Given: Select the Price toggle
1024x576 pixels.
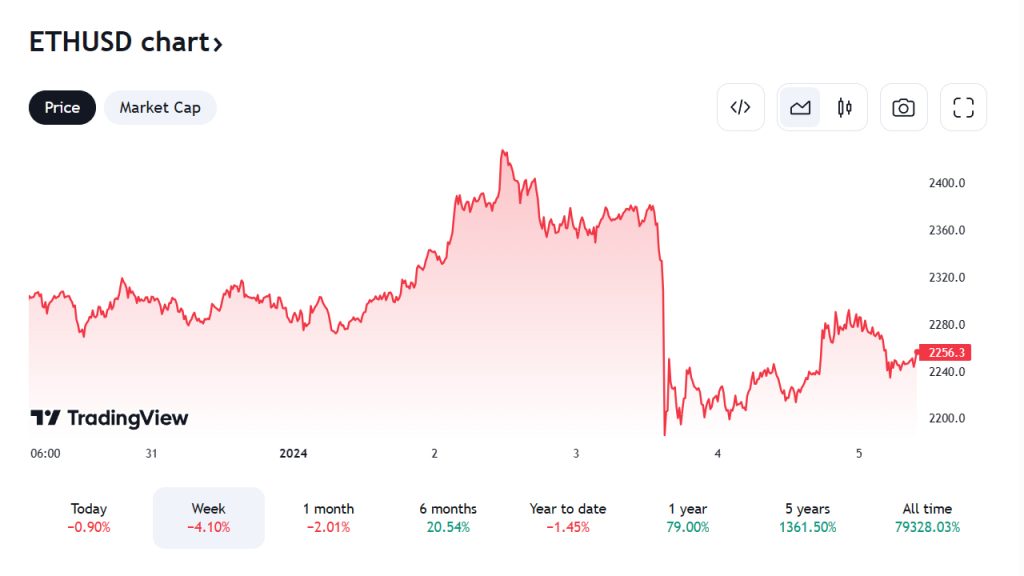Looking at the screenshot, I should pos(62,108).
